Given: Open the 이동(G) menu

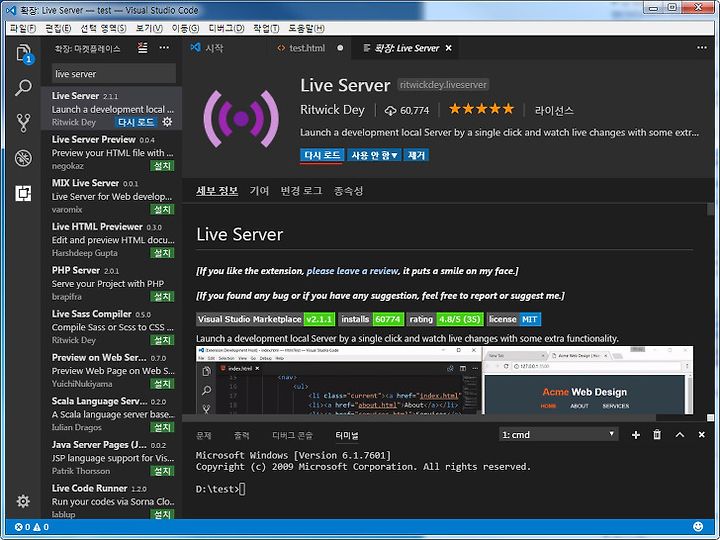Looking at the screenshot, I should pyautogui.click(x=186, y=28).
